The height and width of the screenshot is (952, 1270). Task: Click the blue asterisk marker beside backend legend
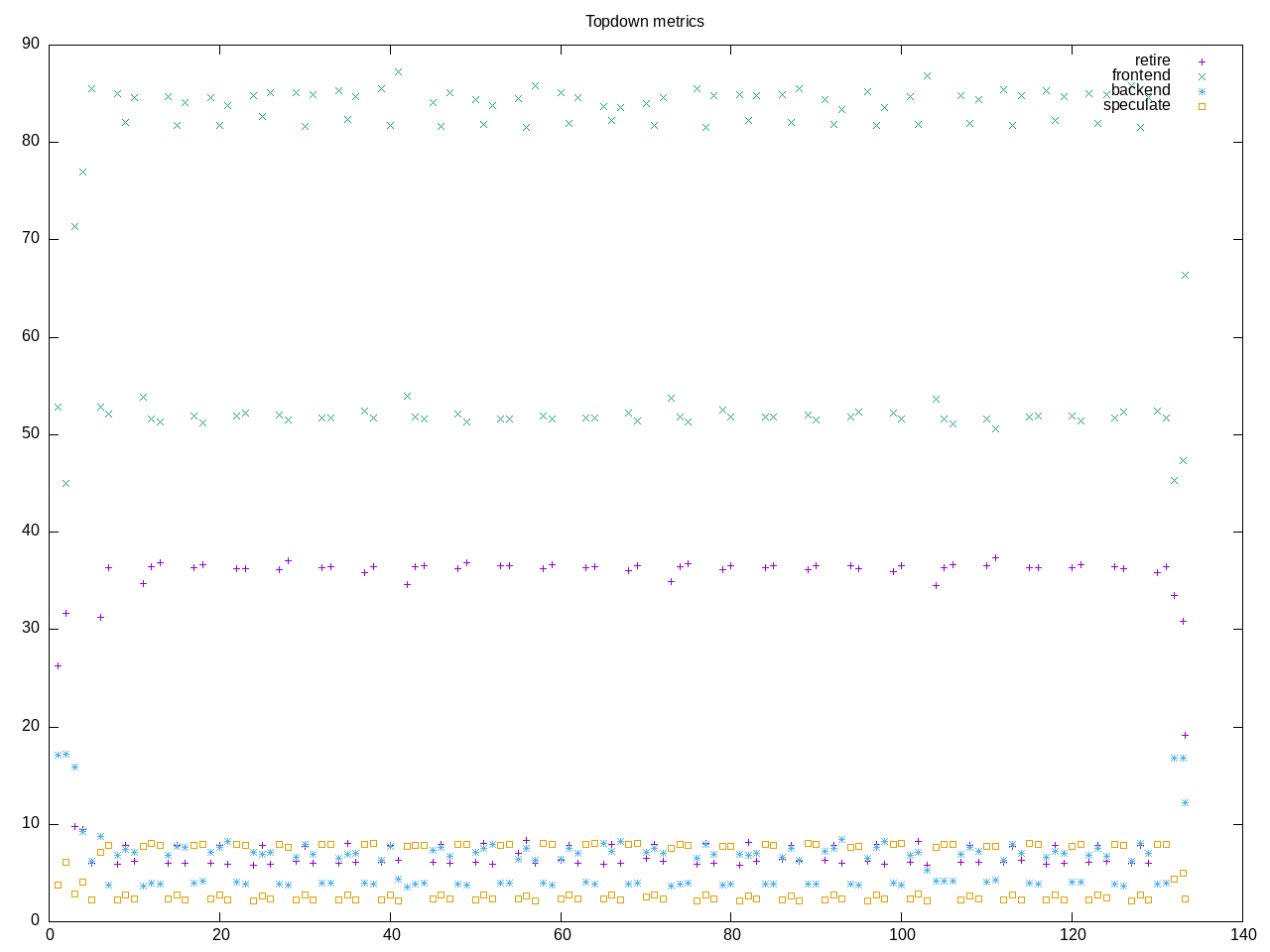pyautogui.click(x=1202, y=91)
